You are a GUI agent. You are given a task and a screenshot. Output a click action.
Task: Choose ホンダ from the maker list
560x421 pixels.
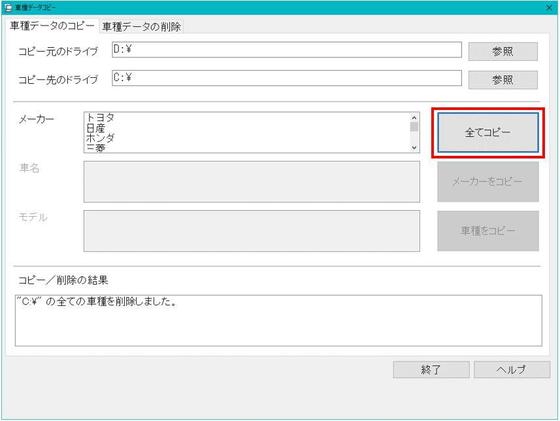pyautogui.click(x=100, y=138)
